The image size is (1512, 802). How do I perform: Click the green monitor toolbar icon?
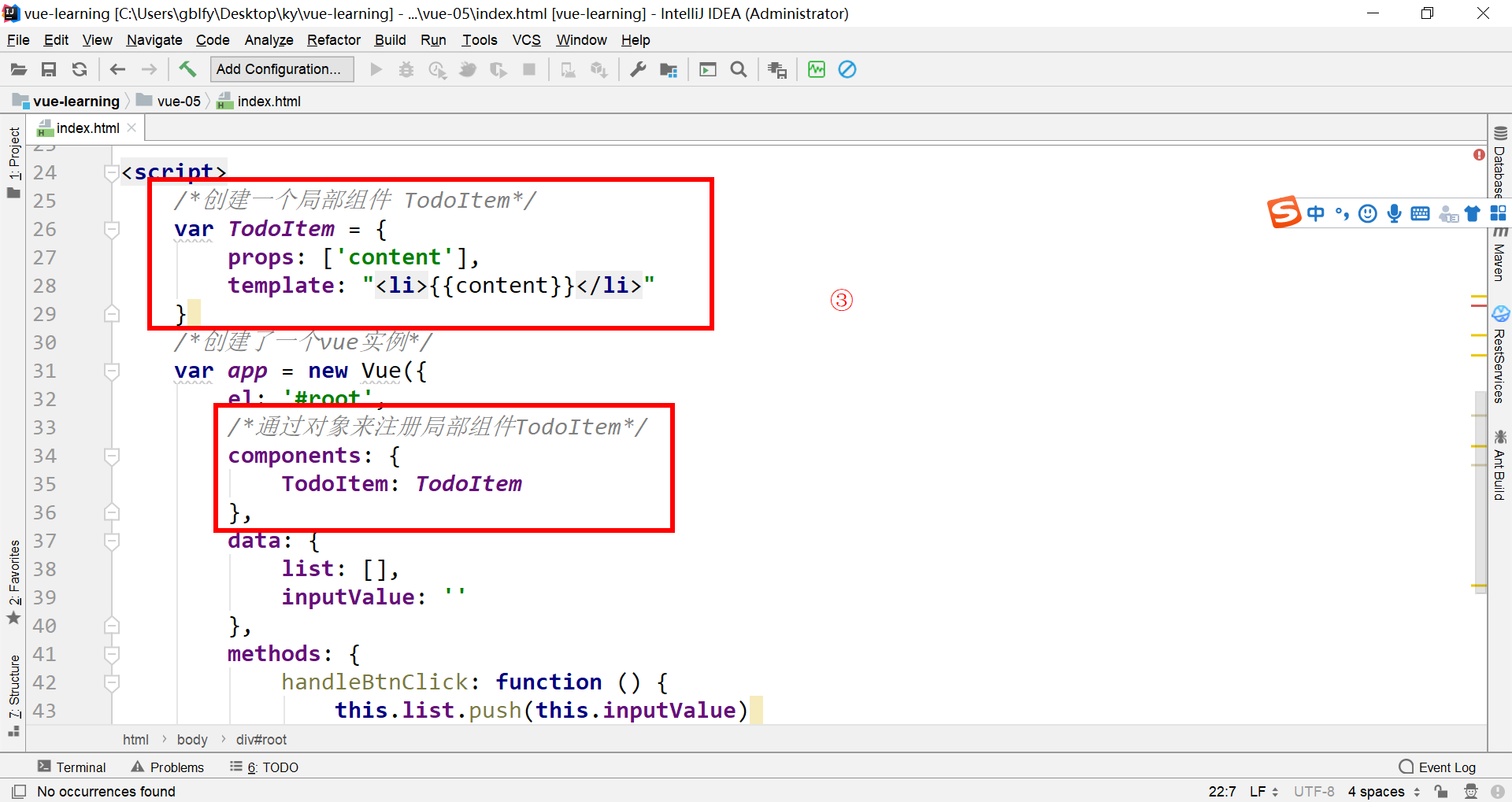pos(817,70)
